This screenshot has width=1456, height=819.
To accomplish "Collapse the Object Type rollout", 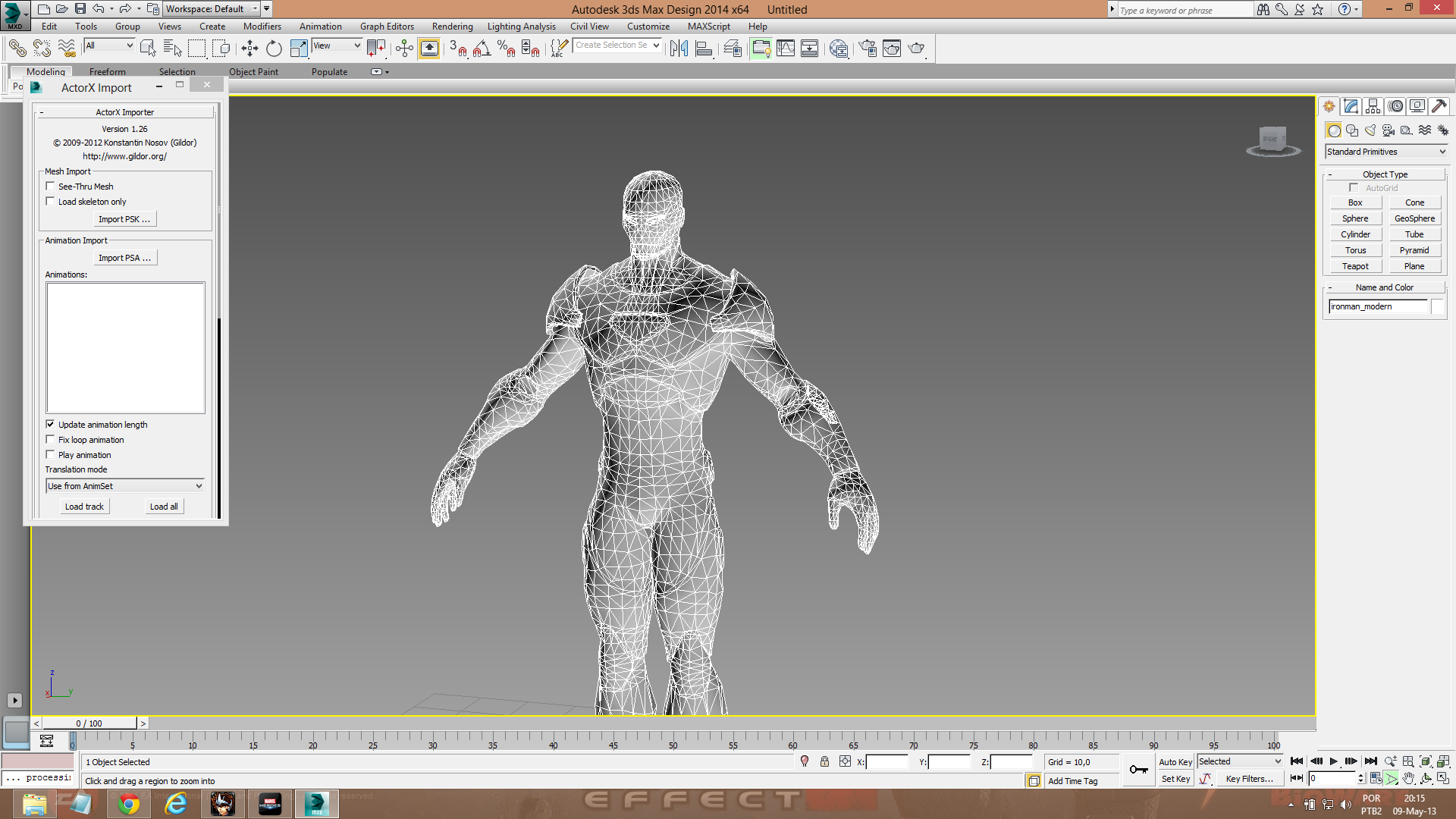I will click(x=1385, y=174).
